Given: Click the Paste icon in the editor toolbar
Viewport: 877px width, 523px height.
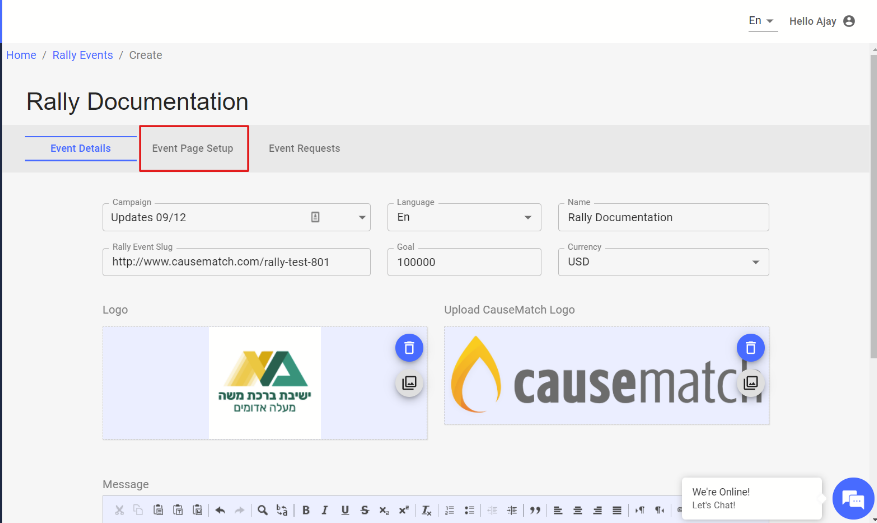Looking at the screenshot, I should (x=158, y=510).
